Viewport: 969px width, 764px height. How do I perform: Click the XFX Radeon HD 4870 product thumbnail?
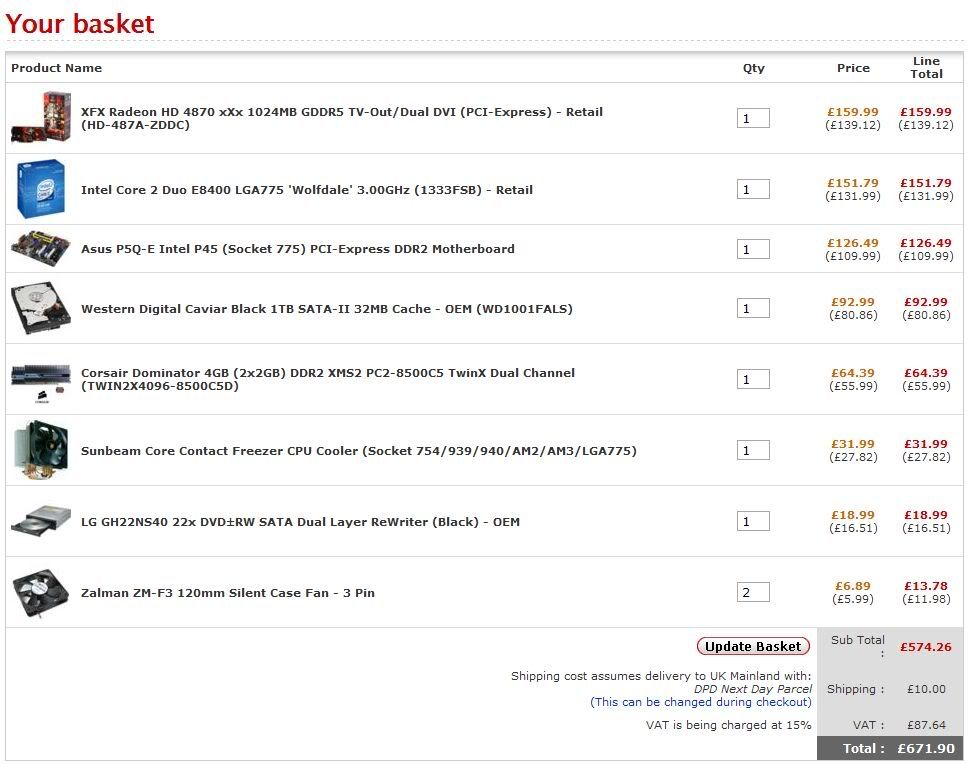pyautogui.click(x=42, y=118)
